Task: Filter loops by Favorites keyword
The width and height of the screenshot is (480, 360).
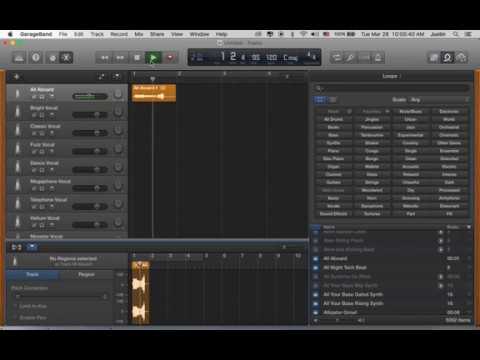Action: click(372, 111)
